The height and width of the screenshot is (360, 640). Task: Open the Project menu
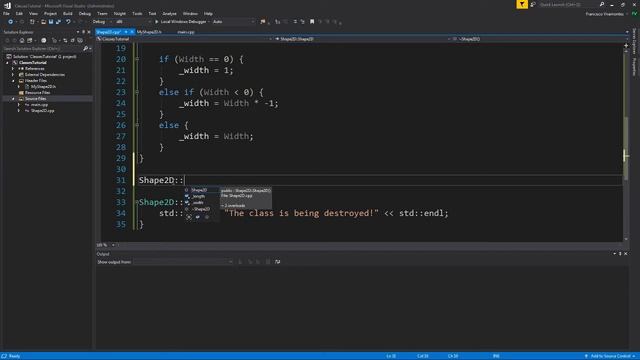tap(50, 13)
